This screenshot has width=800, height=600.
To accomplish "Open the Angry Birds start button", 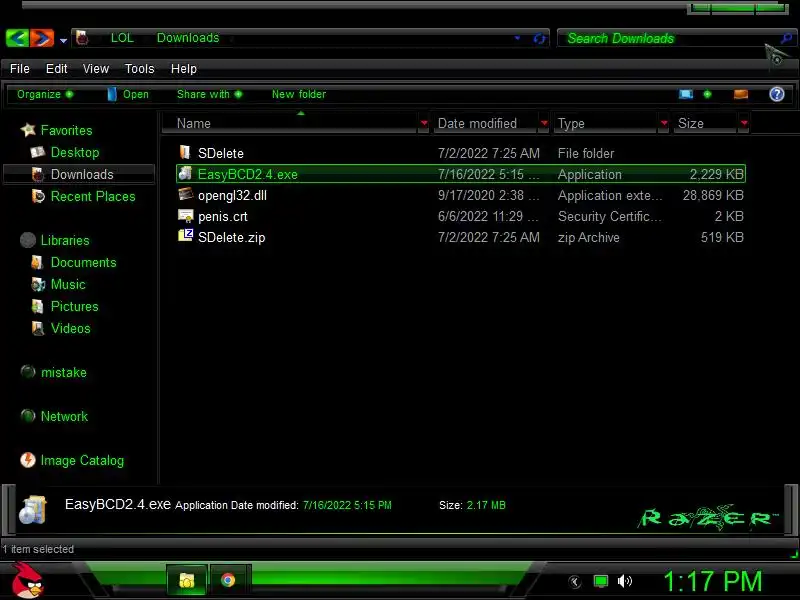I will 27,581.
